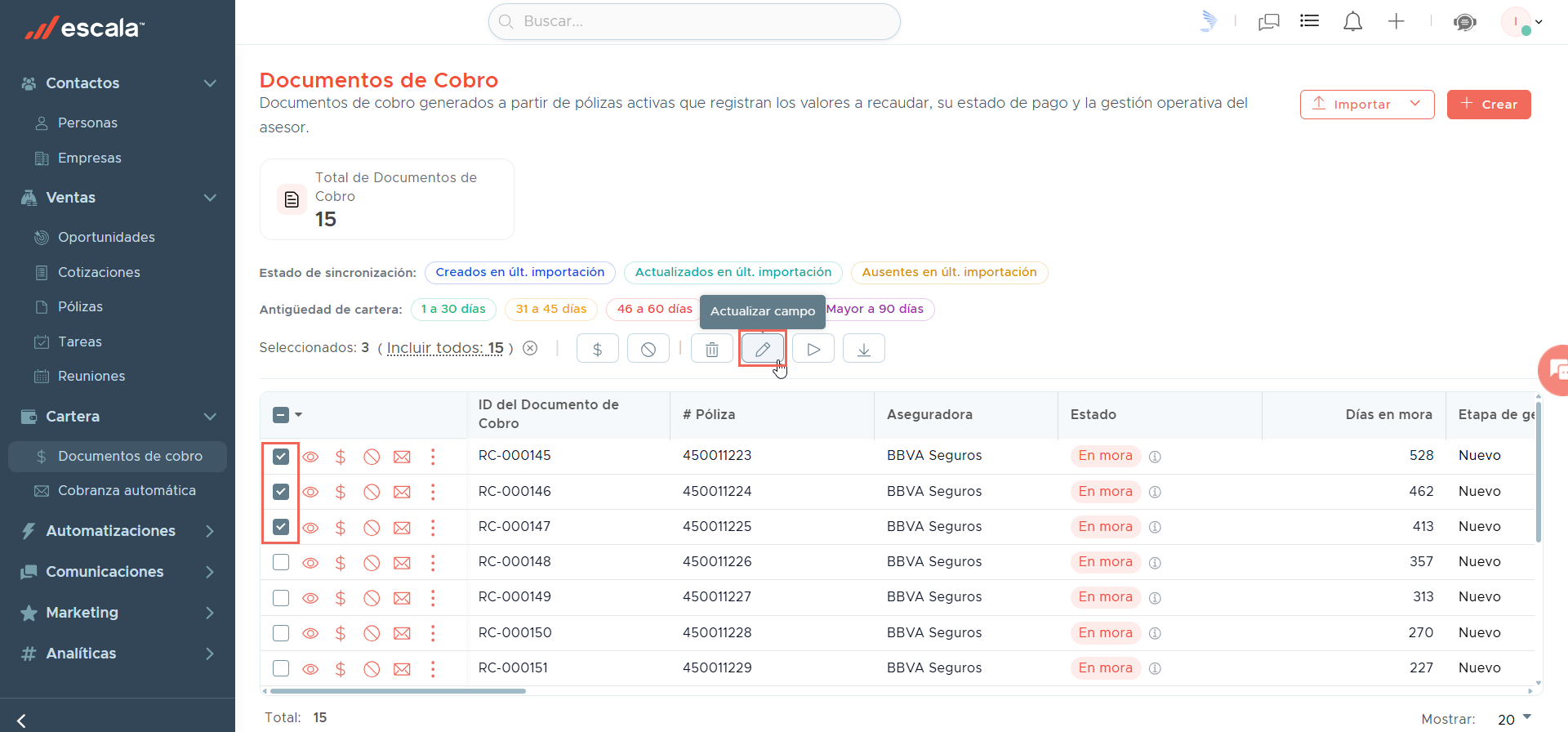The width and height of the screenshot is (1568, 732).
Task: Toggle the header select-all checkbox
Action: pyautogui.click(x=281, y=415)
